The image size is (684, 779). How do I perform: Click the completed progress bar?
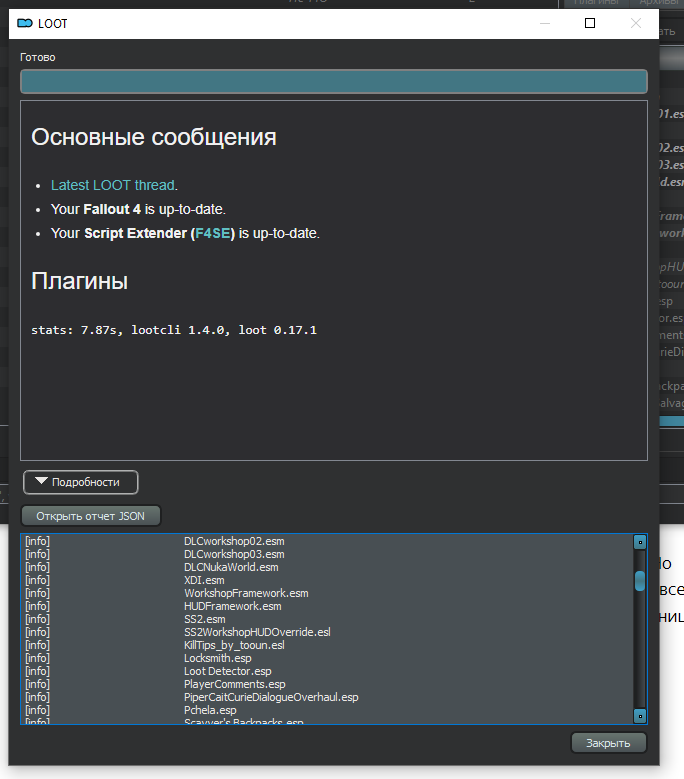click(334, 81)
